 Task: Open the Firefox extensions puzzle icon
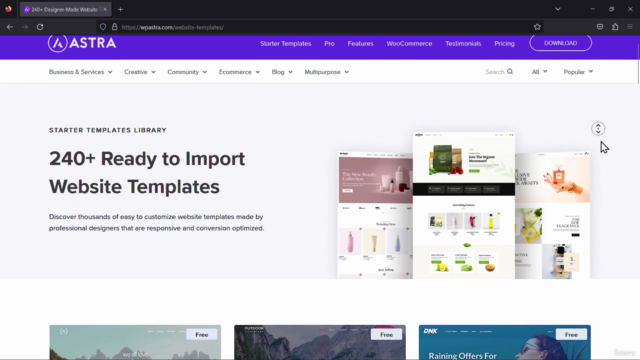(615, 27)
